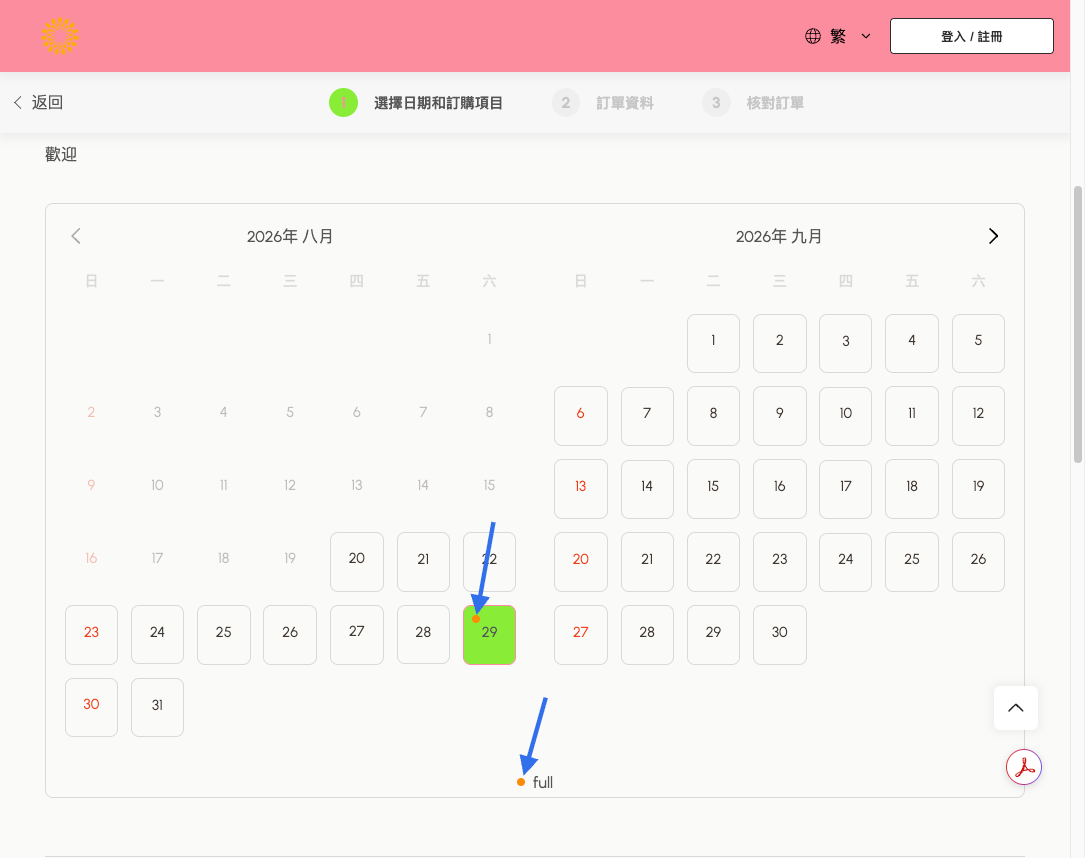Select September 8 date
This screenshot has height=858, width=1085.
coord(713,416)
